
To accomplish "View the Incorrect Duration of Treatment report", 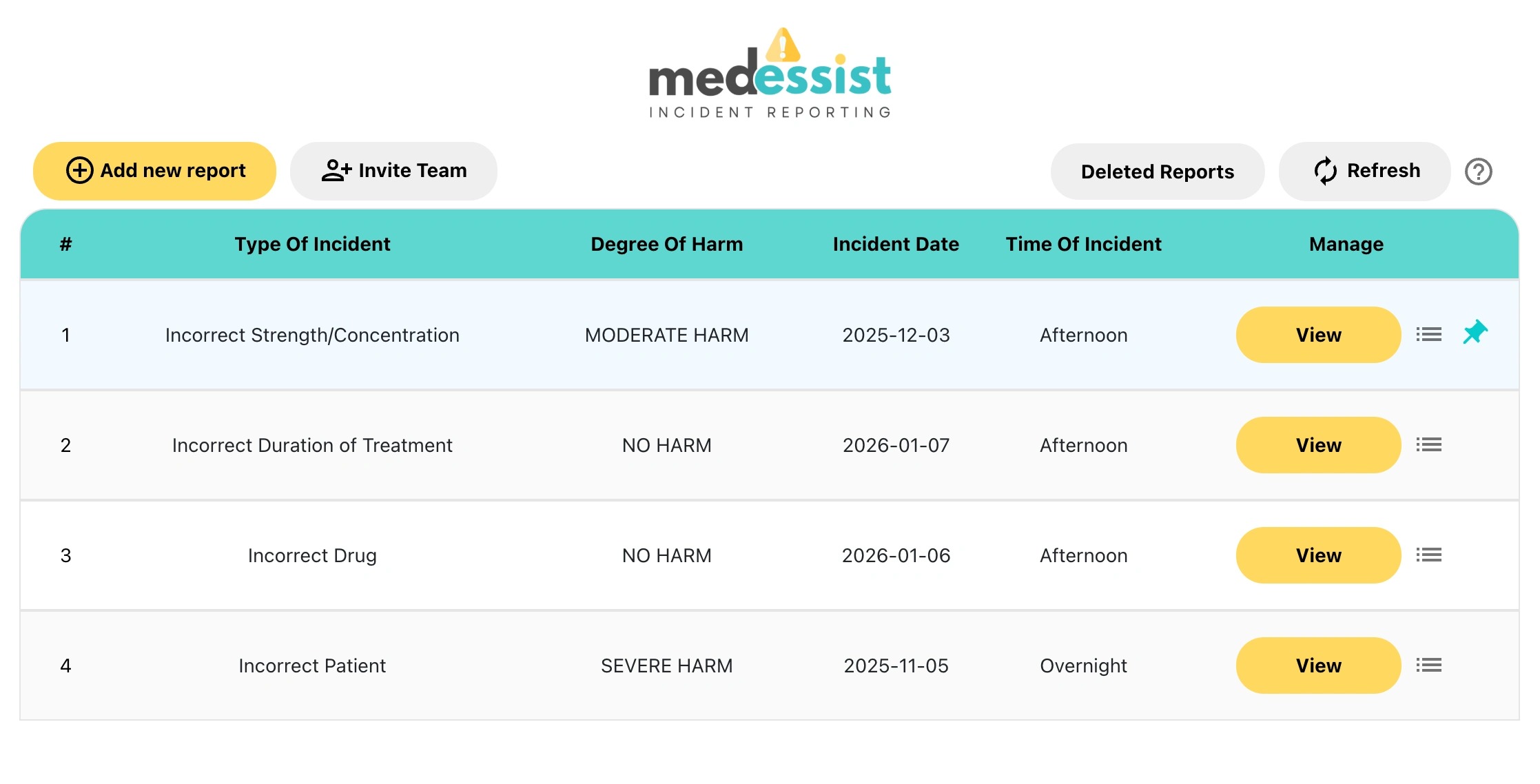I will (x=1318, y=445).
